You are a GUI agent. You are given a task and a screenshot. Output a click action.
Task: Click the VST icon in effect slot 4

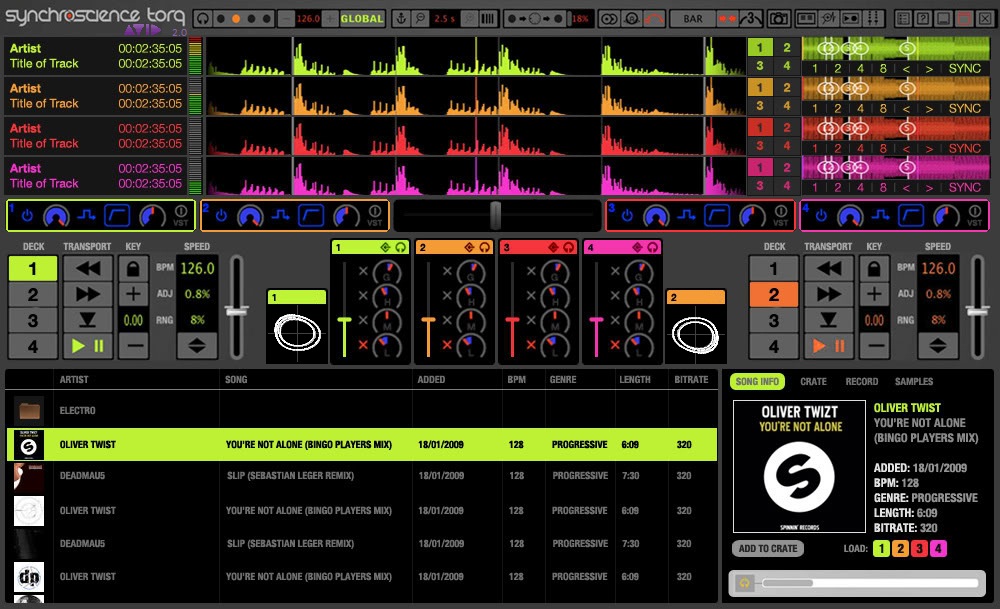(x=975, y=216)
